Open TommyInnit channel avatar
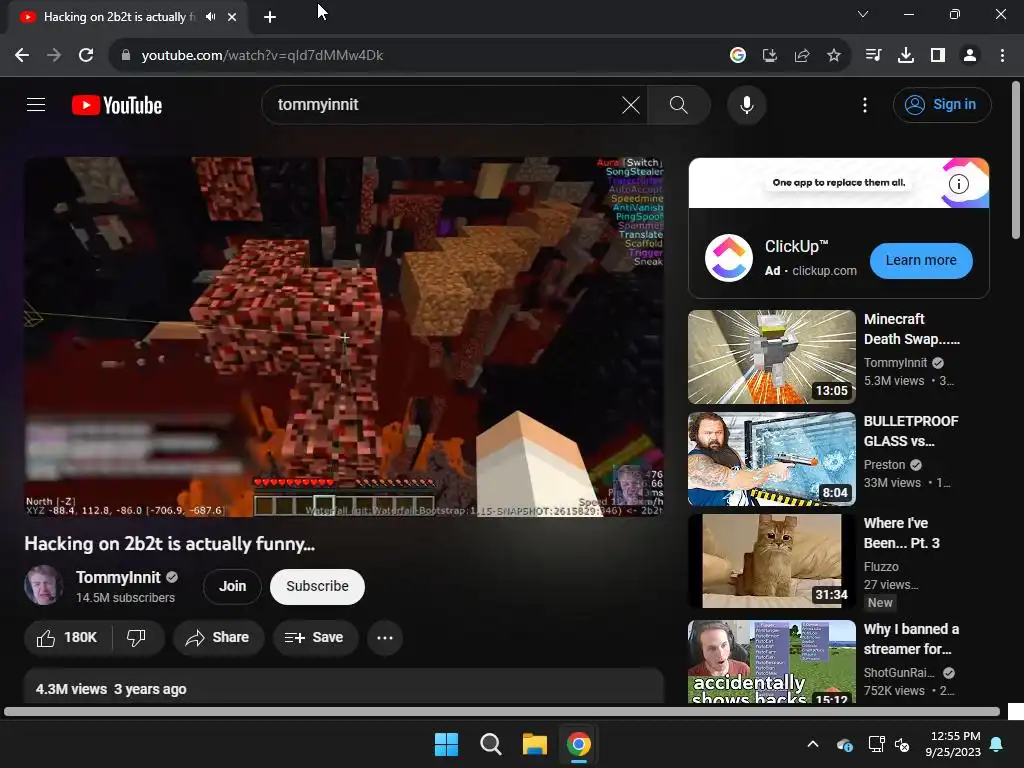The height and width of the screenshot is (768, 1024). coord(44,585)
